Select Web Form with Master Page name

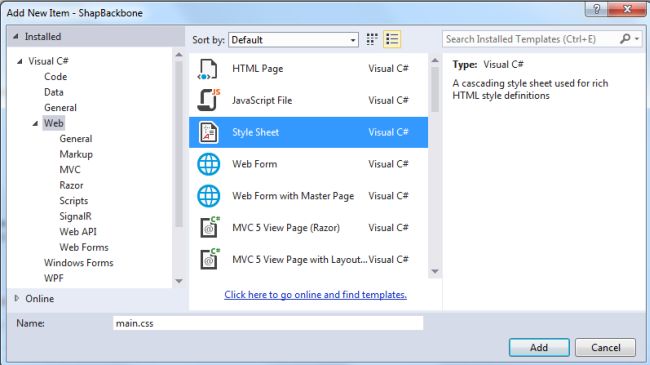click(293, 196)
